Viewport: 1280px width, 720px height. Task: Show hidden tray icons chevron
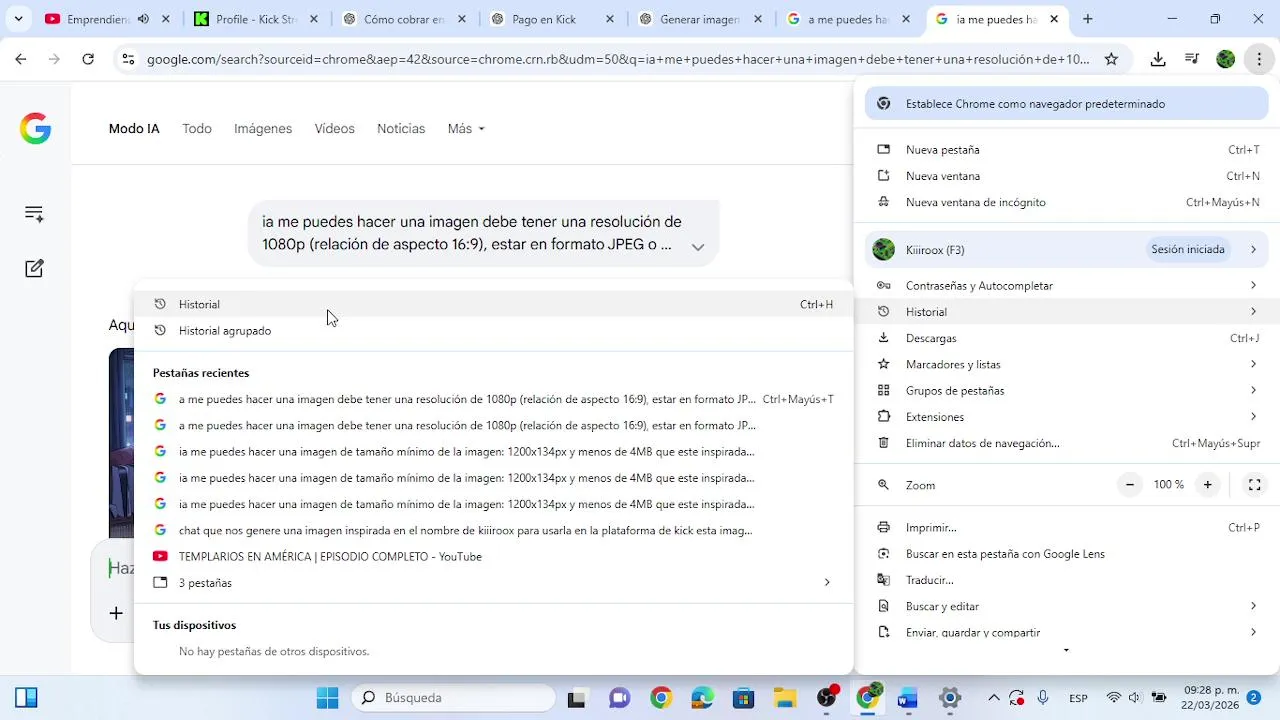993,698
